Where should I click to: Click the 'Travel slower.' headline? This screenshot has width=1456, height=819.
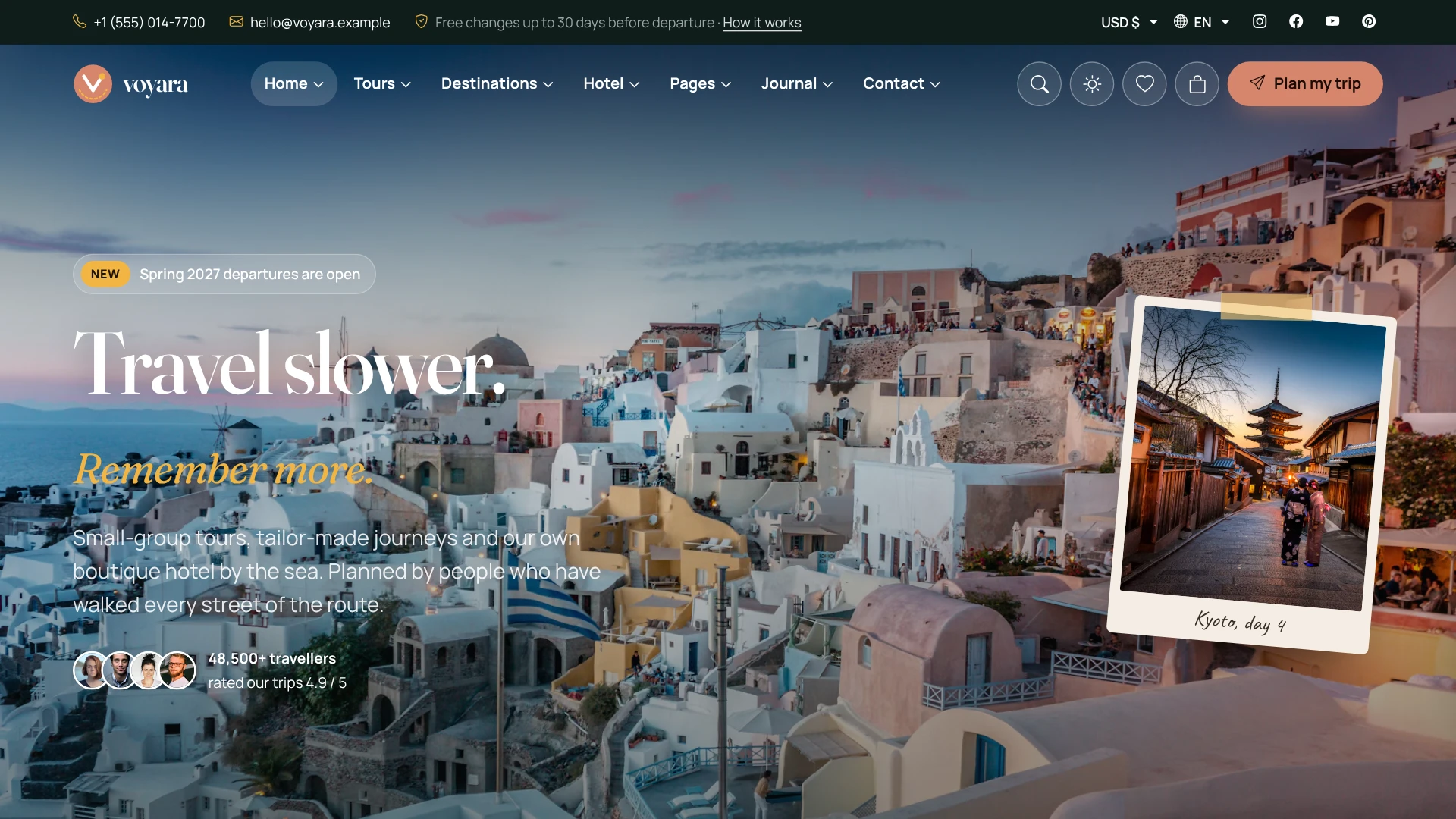pyautogui.click(x=289, y=364)
